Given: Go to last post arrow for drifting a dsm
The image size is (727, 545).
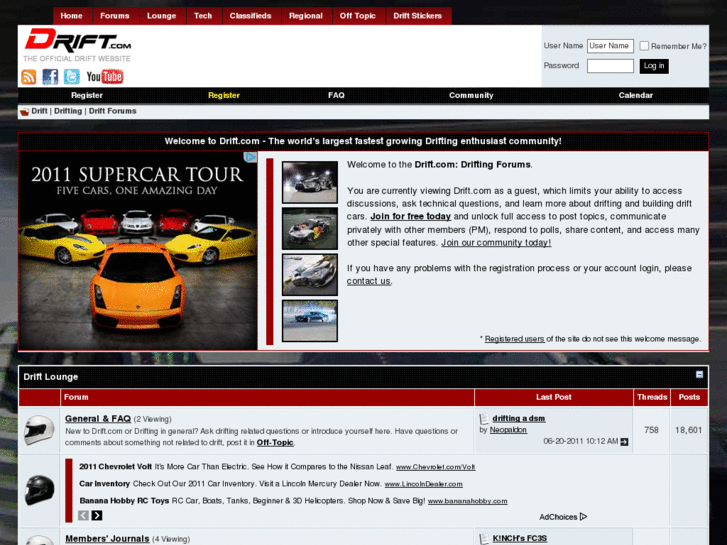Looking at the screenshot, I should pos(625,442).
